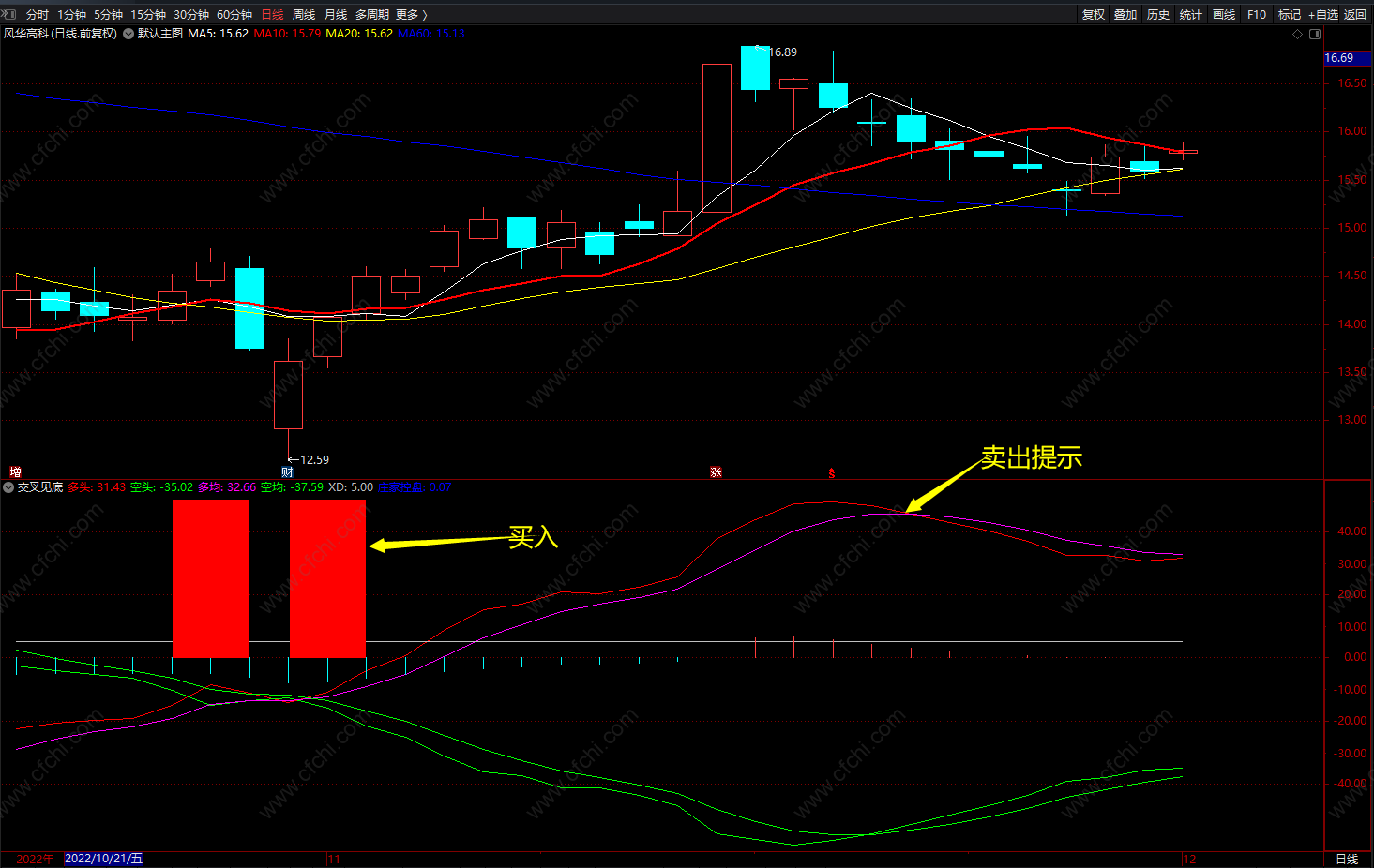Open the 历史 history button
This screenshot has height=868, width=1374.
[x=1158, y=14]
